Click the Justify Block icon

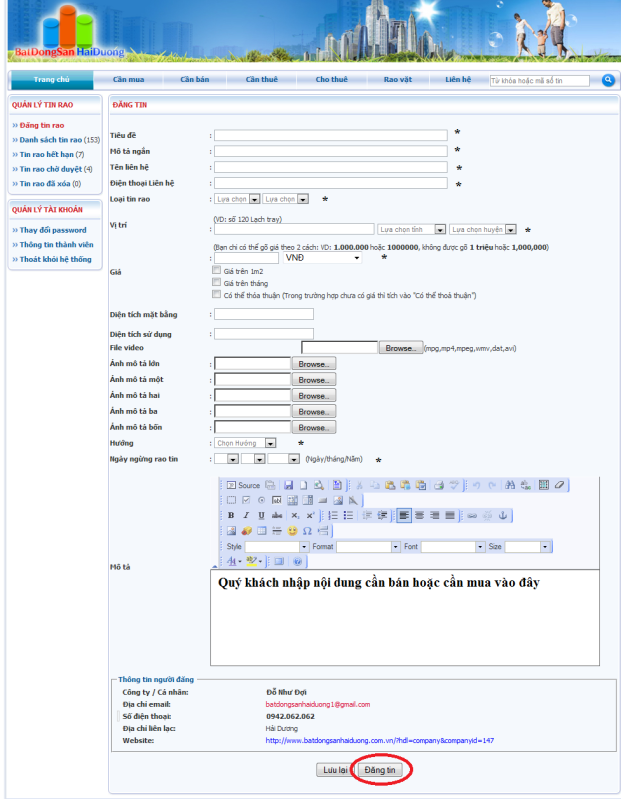pyautogui.click(x=450, y=516)
